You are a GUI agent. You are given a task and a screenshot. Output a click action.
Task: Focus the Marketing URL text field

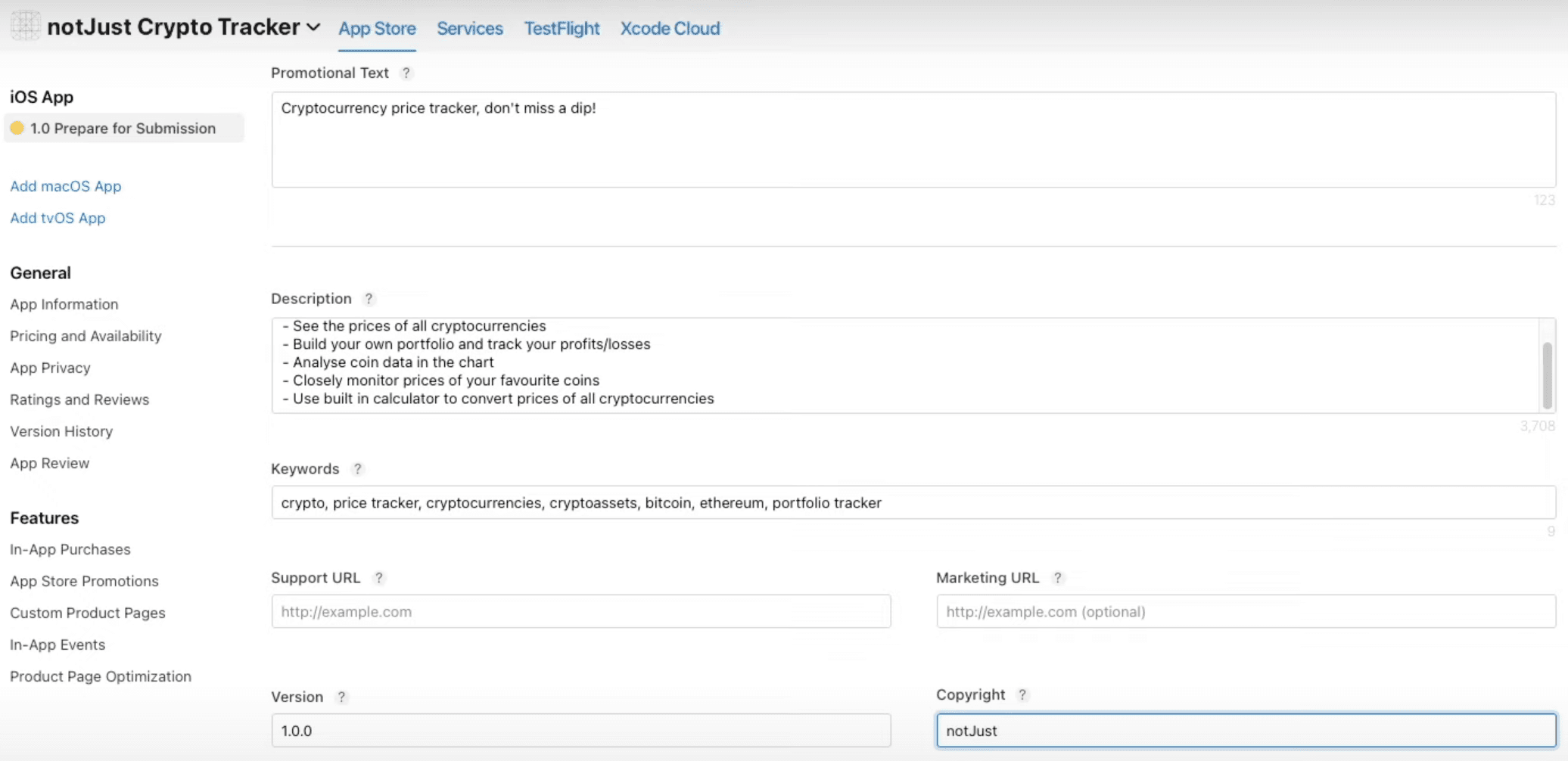pyautogui.click(x=1245, y=611)
